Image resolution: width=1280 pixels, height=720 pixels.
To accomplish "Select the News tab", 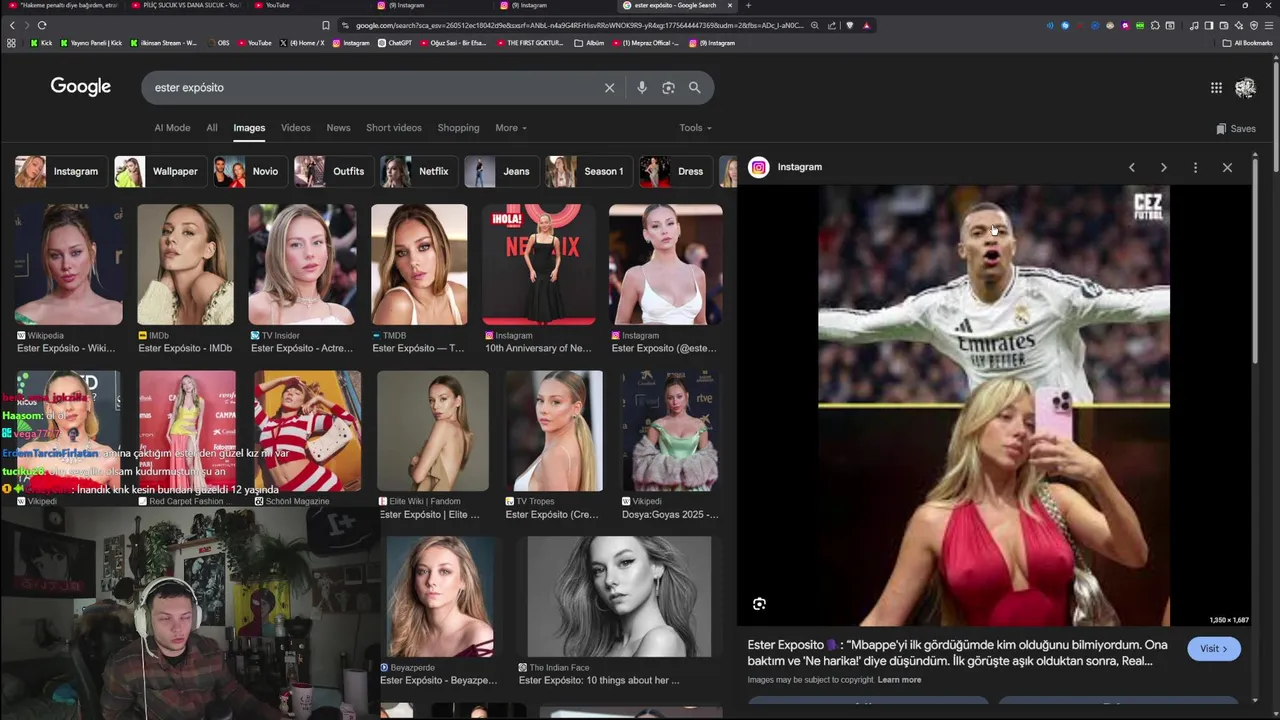I will (338, 128).
